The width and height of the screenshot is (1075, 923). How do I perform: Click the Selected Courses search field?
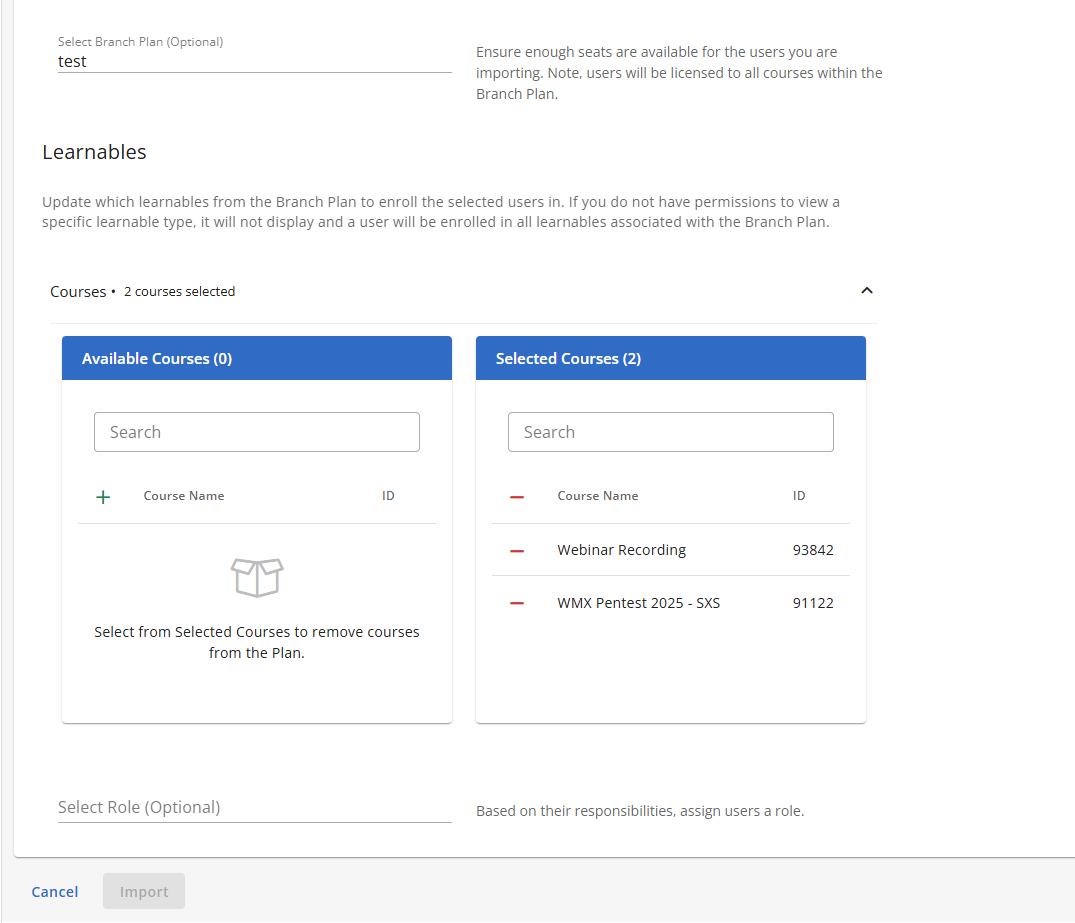point(670,432)
